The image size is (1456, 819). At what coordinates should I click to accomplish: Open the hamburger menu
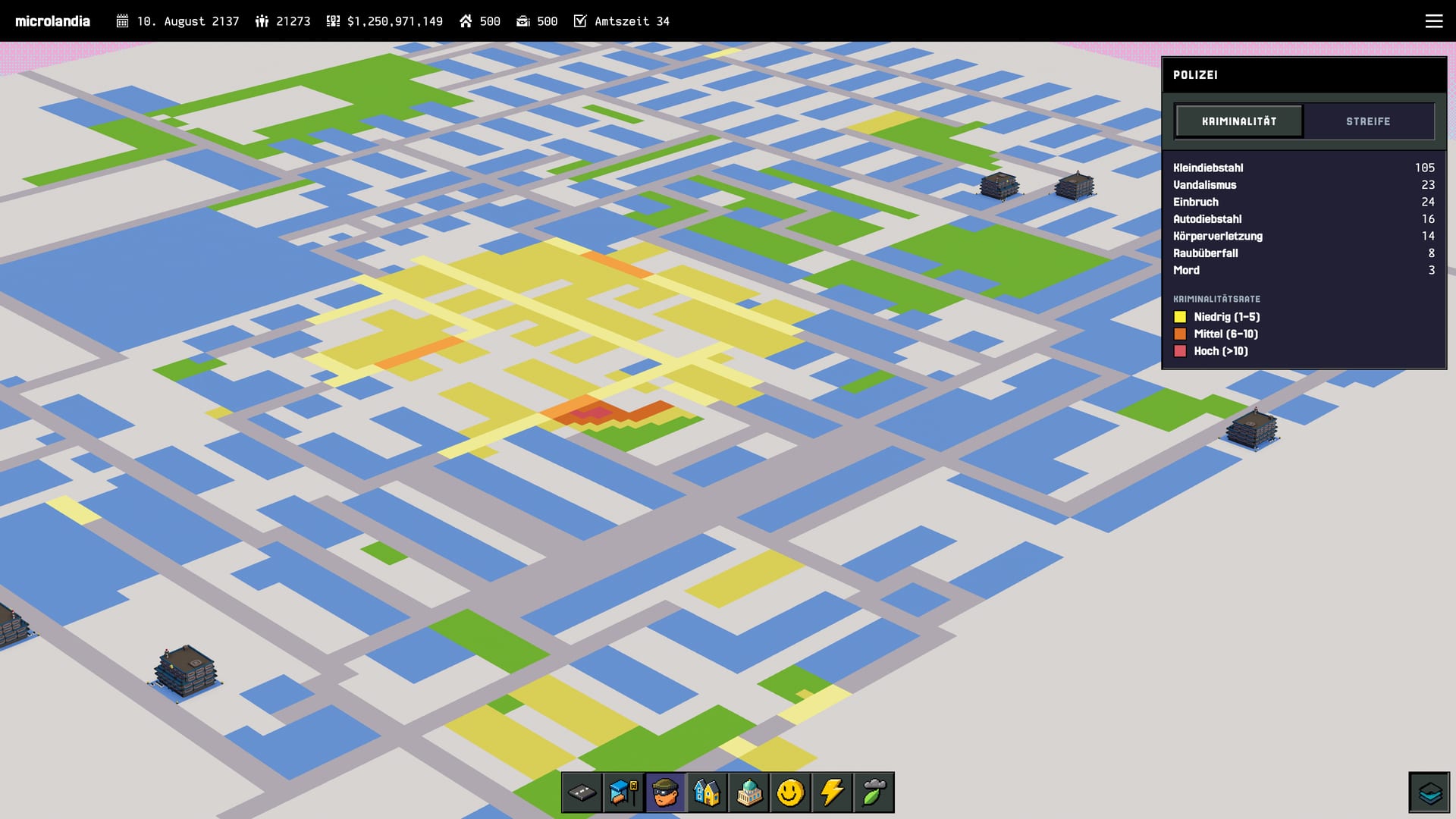click(x=1434, y=21)
